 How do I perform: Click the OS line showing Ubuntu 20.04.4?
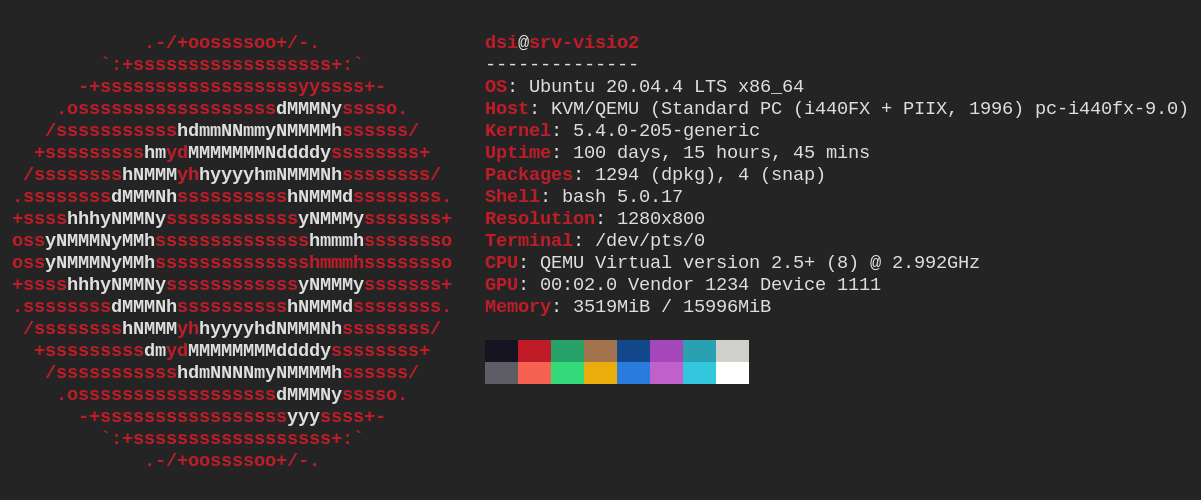coord(644,87)
